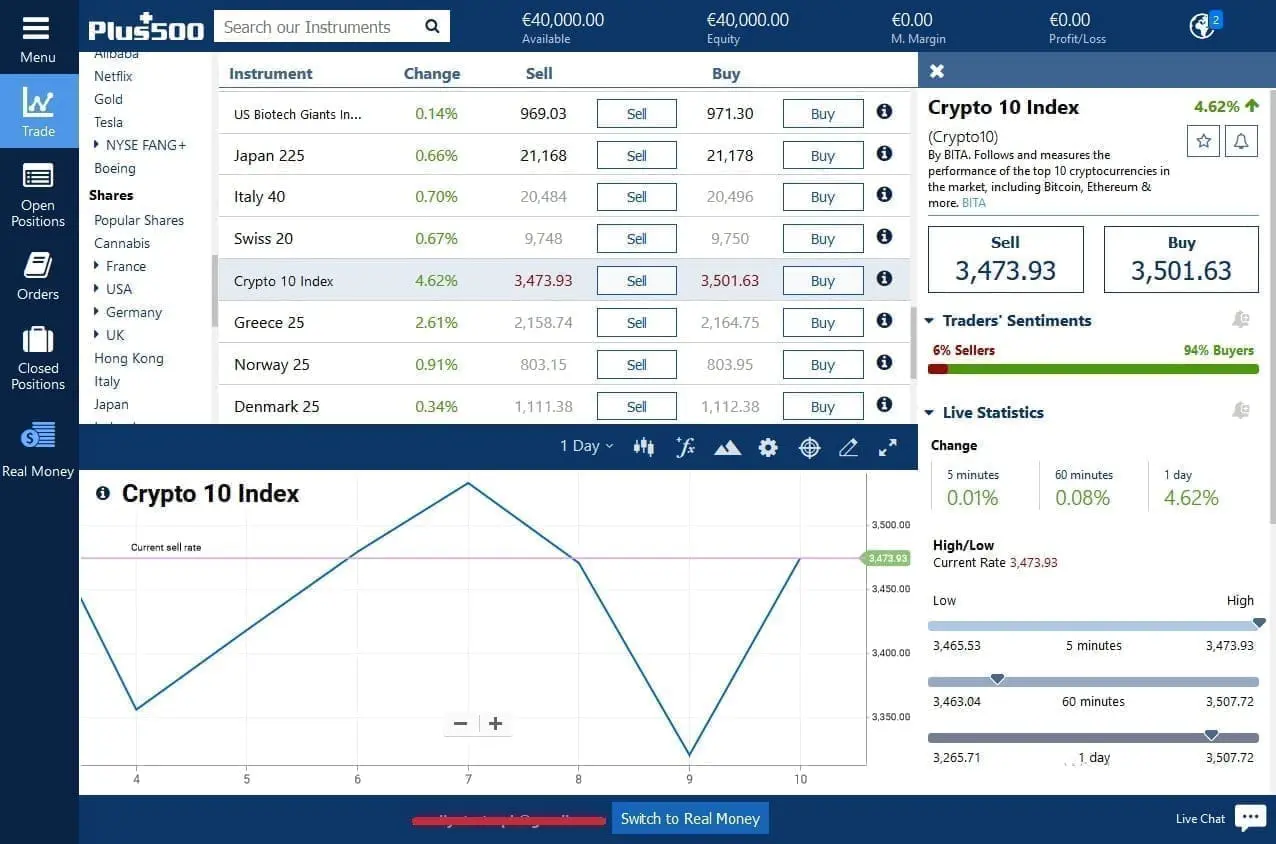Expand the chart to fullscreen with arrows icon
The height and width of the screenshot is (844, 1276).
[887, 447]
